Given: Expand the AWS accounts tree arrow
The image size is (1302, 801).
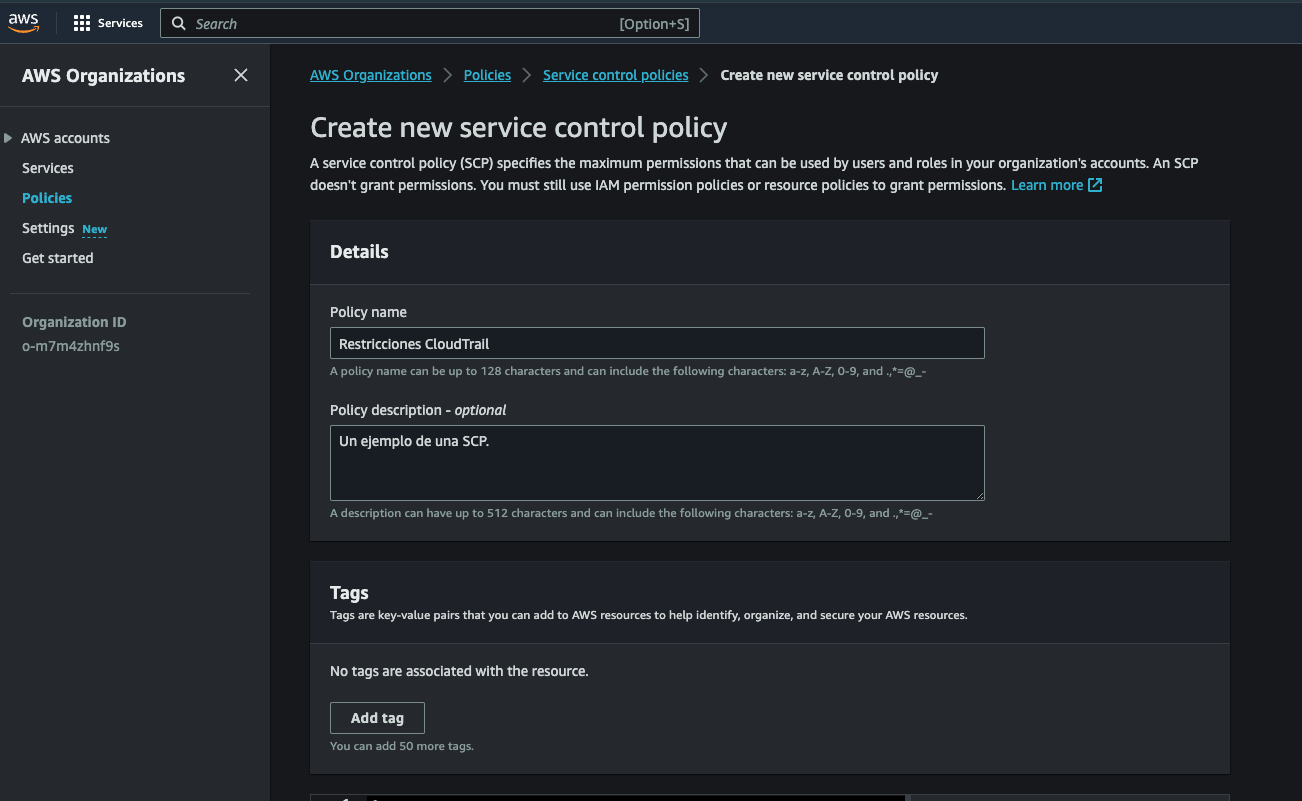Looking at the screenshot, I should click(8, 138).
